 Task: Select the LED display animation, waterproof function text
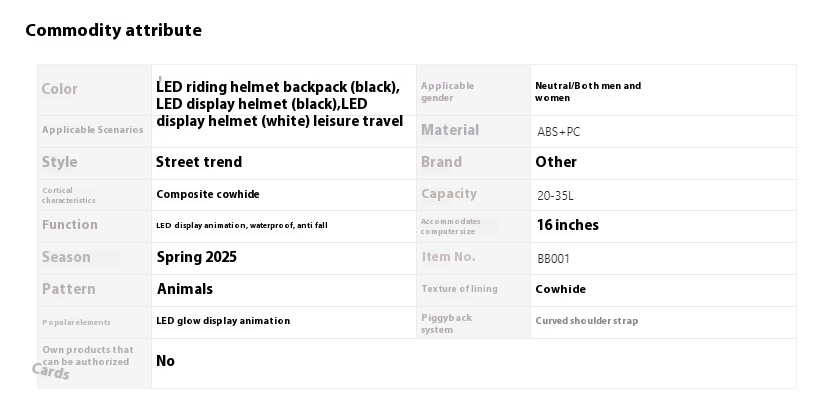[242, 225]
